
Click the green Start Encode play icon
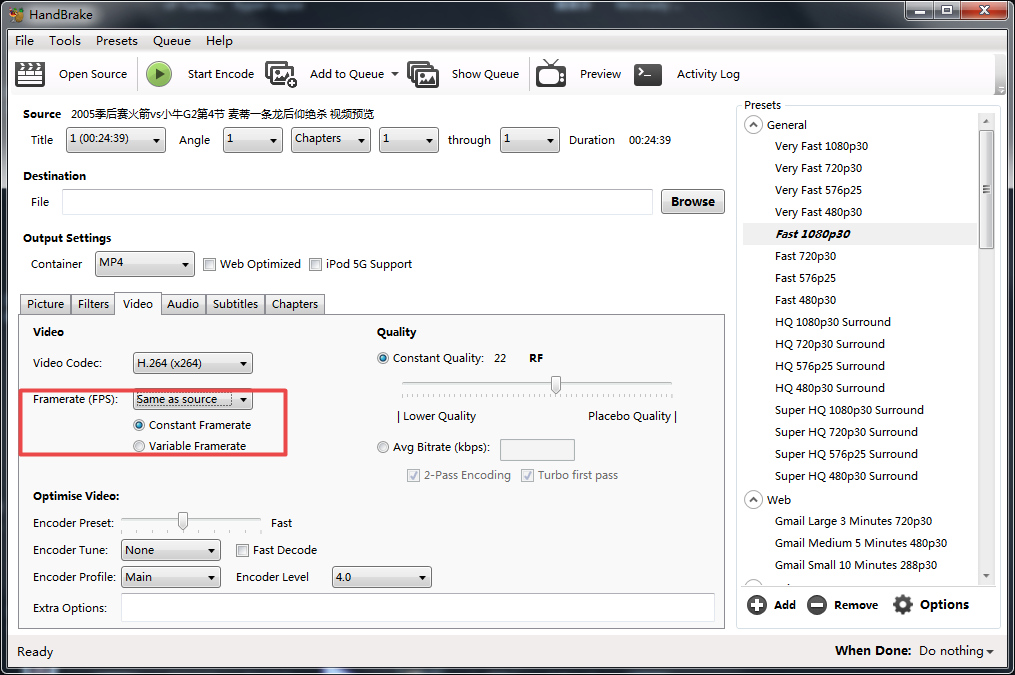click(159, 74)
